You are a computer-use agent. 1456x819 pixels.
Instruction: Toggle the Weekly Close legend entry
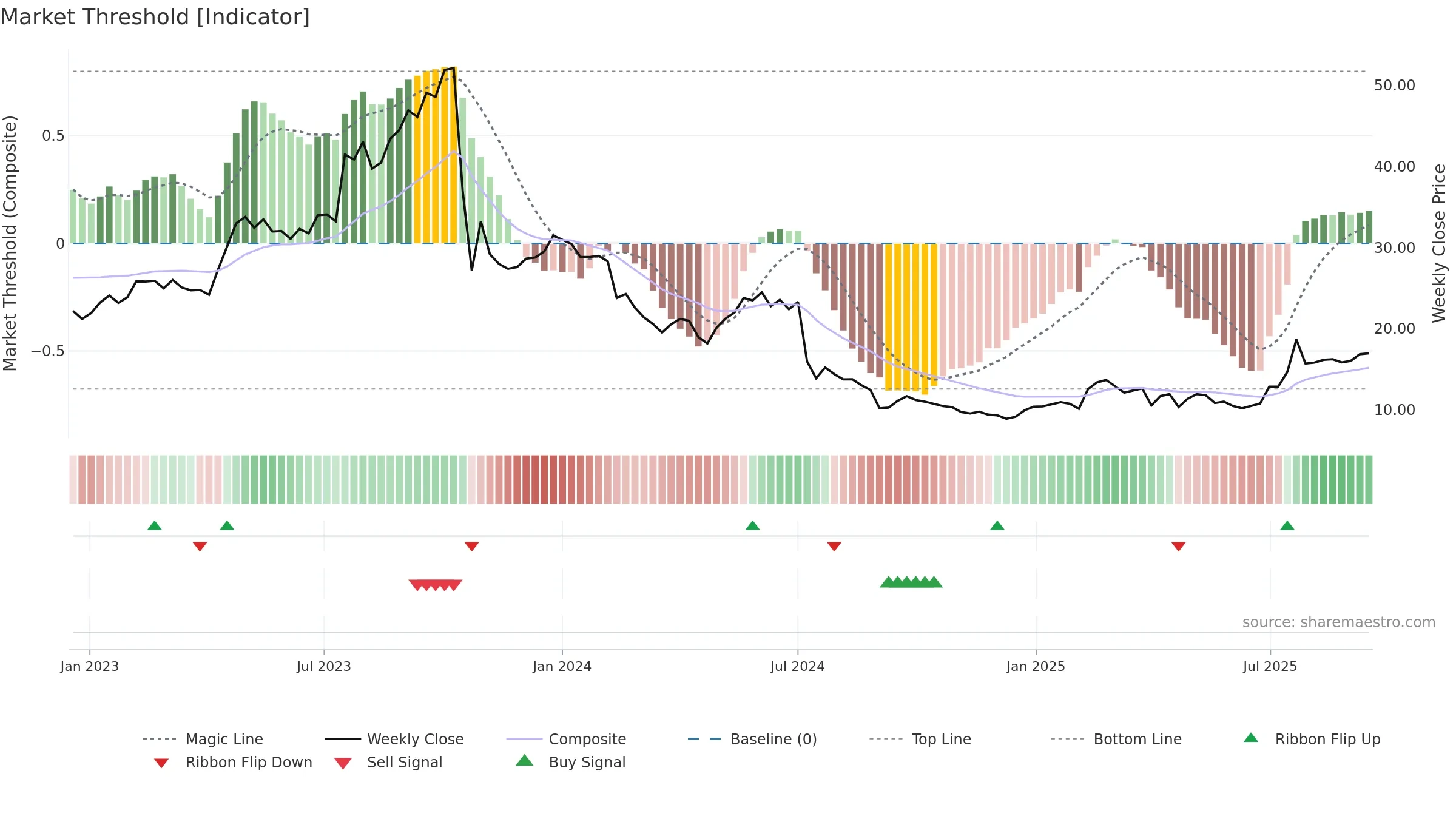[x=394, y=739]
